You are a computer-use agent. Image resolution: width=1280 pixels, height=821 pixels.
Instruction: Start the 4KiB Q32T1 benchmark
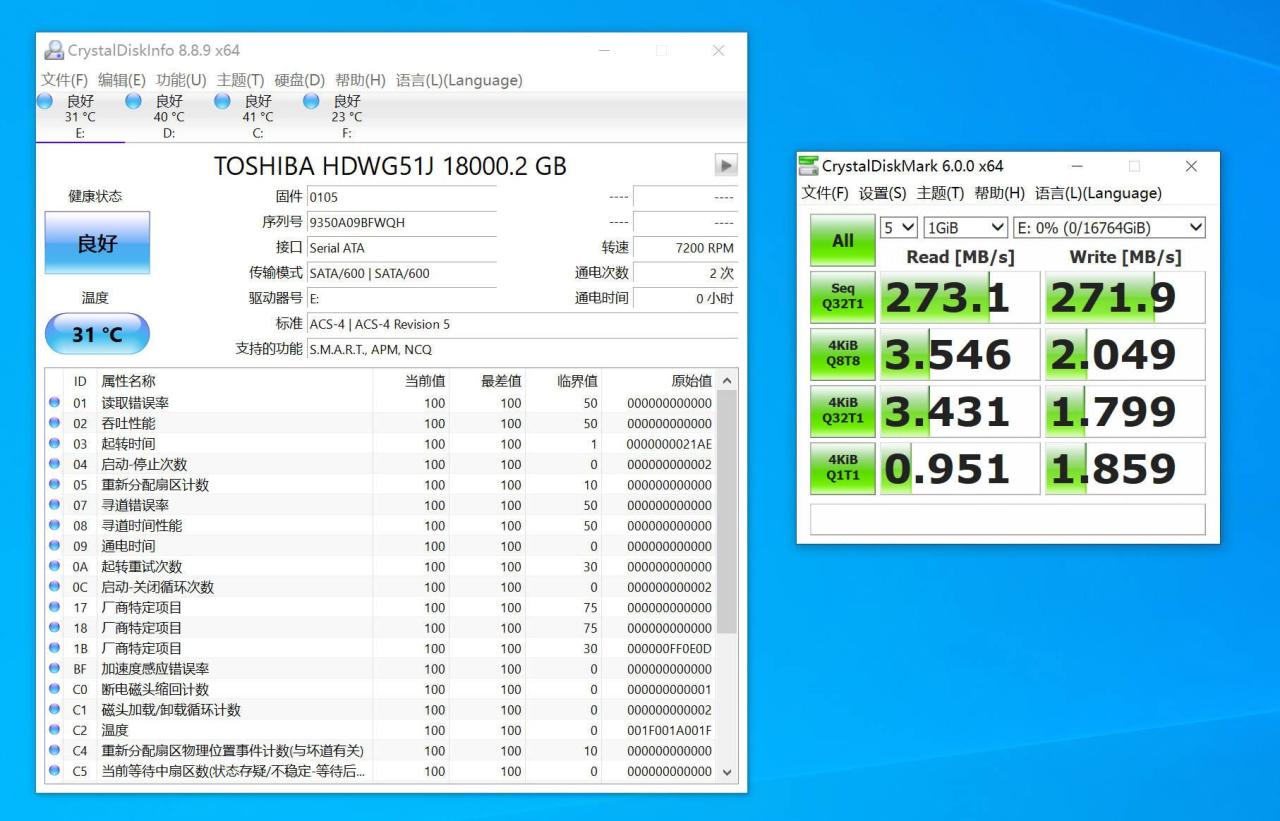tap(843, 411)
